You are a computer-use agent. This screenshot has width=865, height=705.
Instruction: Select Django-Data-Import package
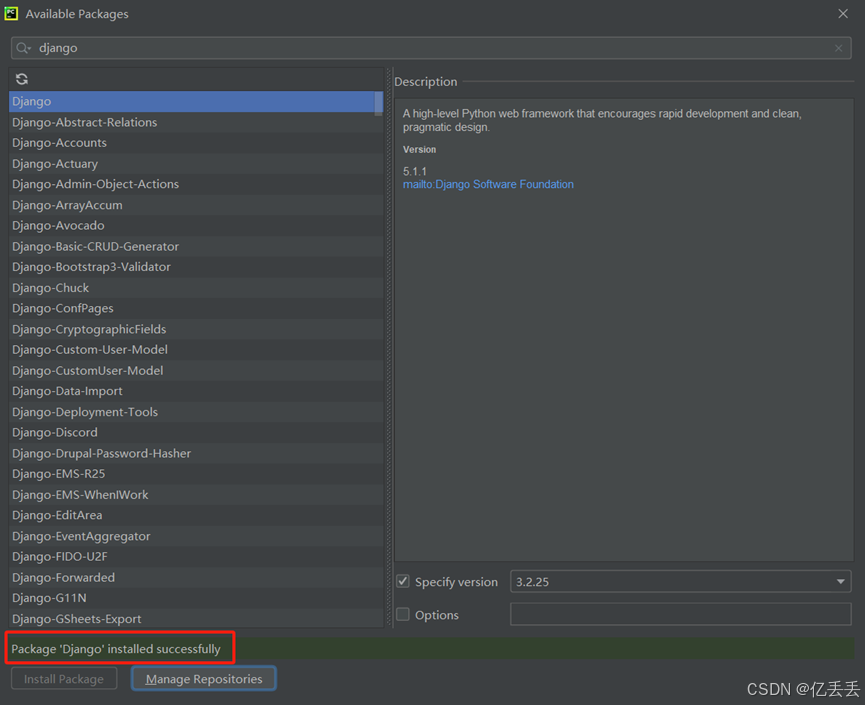coord(196,391)
